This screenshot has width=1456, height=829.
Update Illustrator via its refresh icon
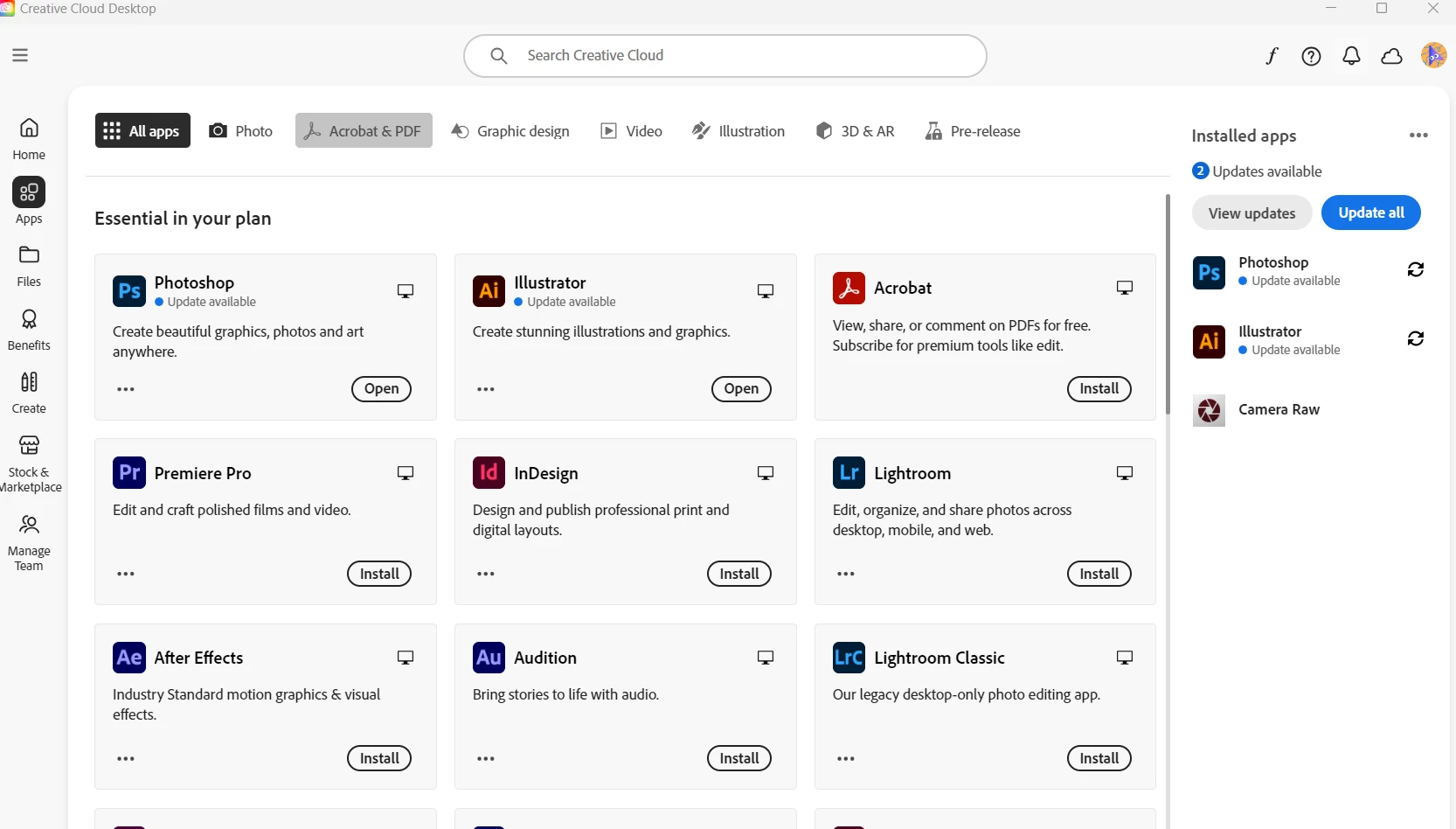pyautogui.click(x=1416, y=338)
